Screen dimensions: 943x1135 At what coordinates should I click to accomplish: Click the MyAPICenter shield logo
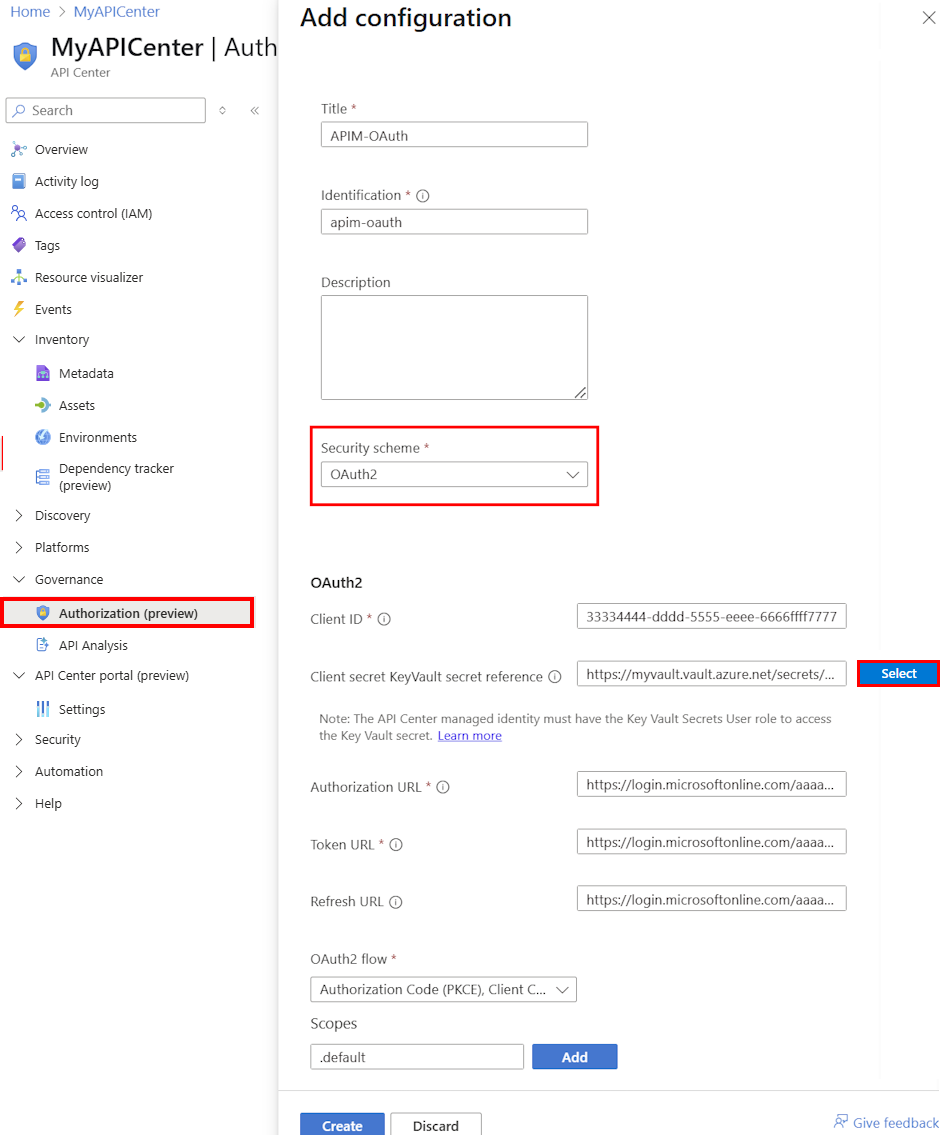pyautogui.click(x=25, y=56)
